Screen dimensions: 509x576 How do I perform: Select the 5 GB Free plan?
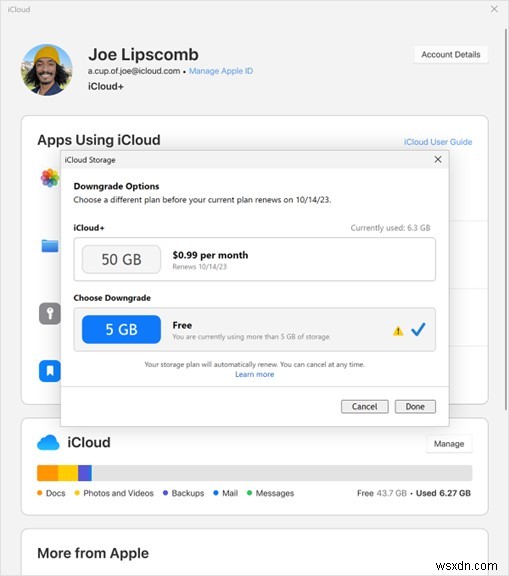(x=254, y=330)
